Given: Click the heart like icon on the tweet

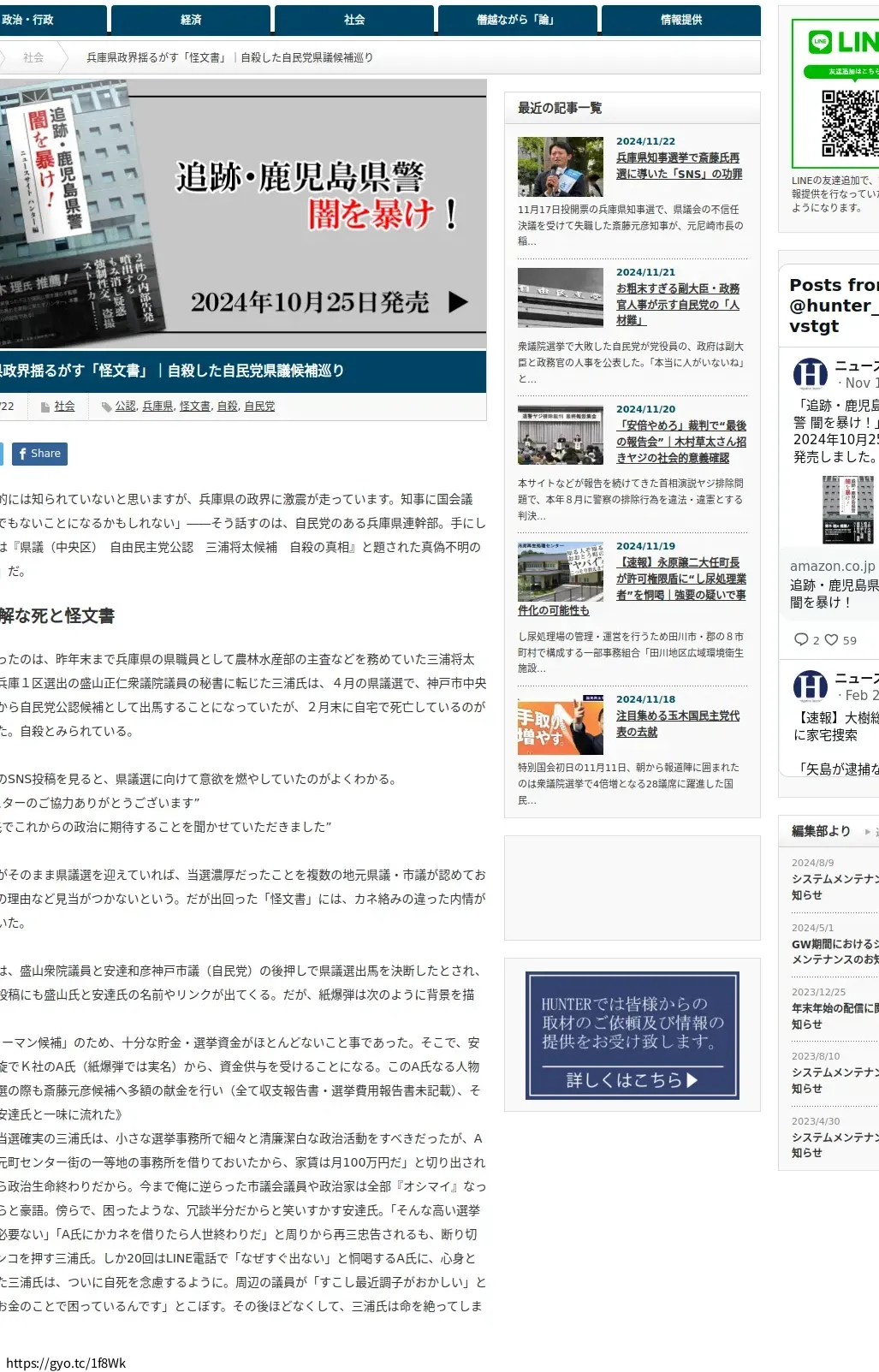Looking at the screenshot, I should click(x=831, y=639).
